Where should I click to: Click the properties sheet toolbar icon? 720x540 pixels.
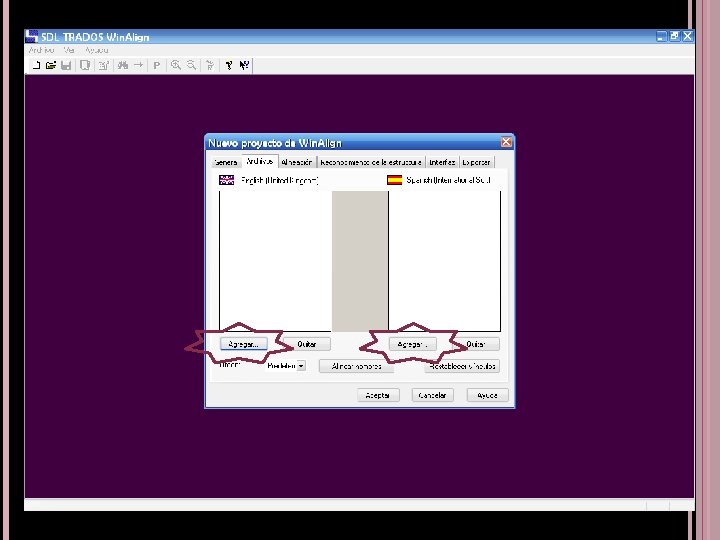103,65
